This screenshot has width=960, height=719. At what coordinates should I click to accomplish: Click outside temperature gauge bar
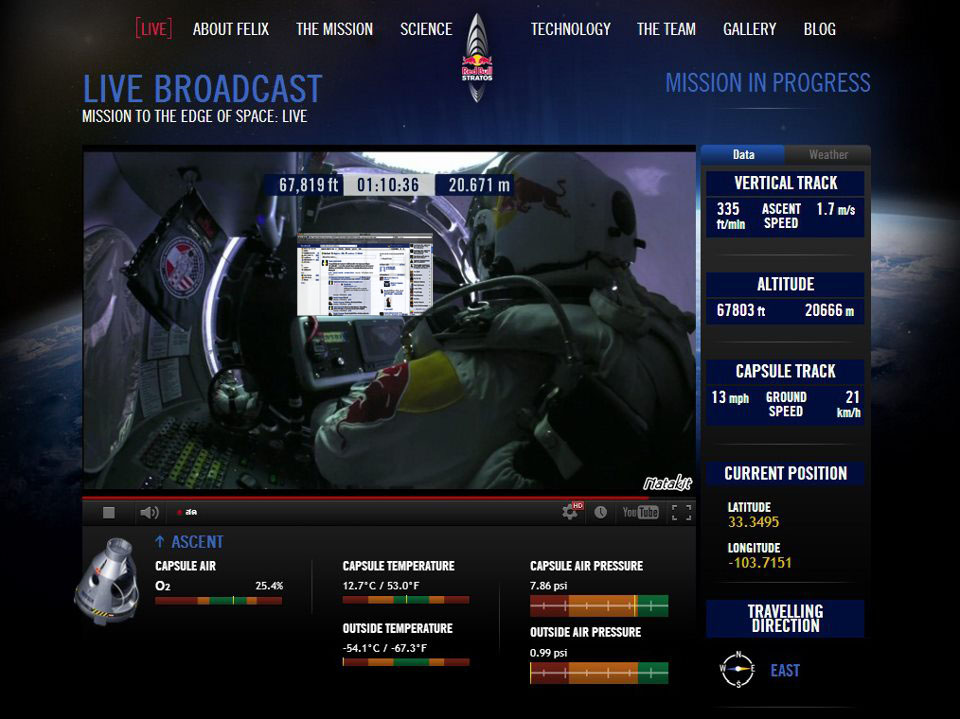(x=406, y=662)
